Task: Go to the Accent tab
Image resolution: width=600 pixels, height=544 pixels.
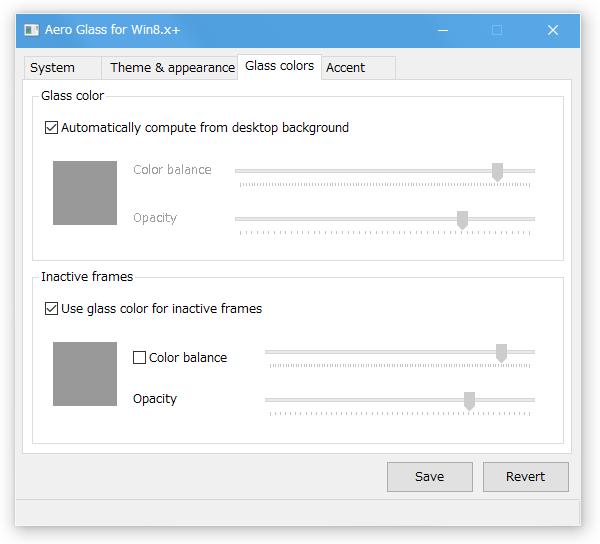Action: (x=358, y=68)
